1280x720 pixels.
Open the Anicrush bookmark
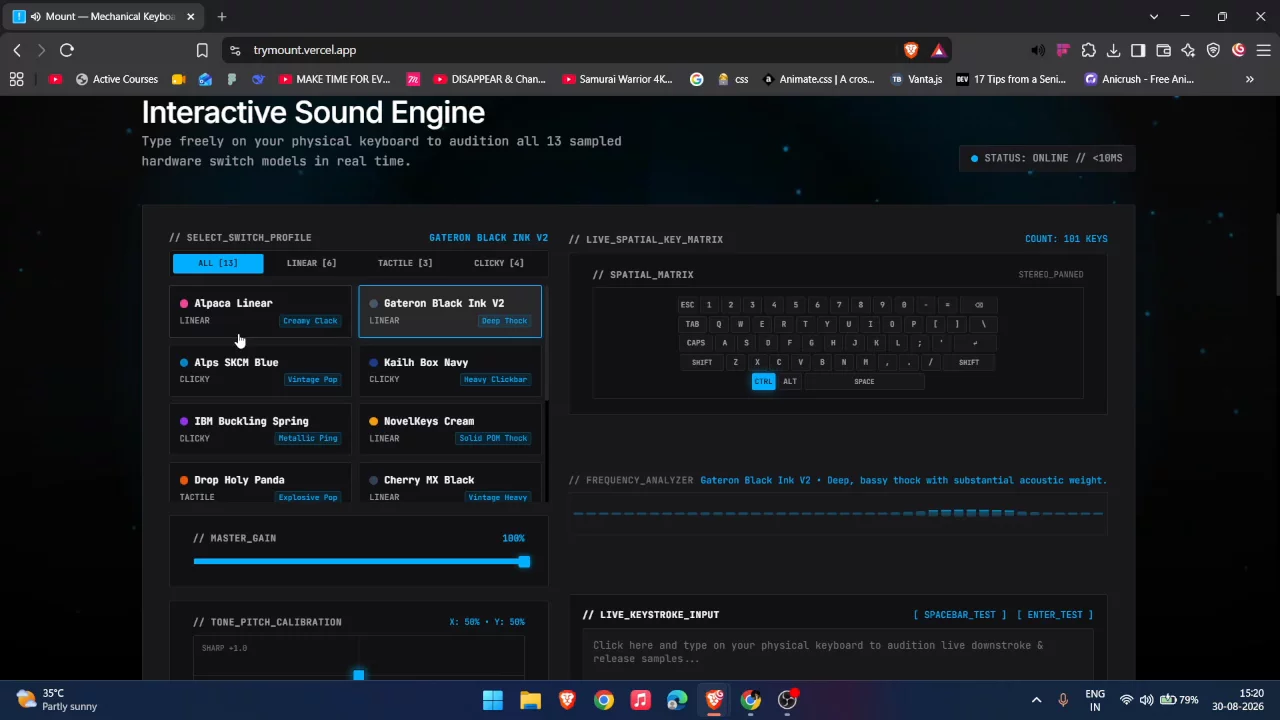[x=1139, y=79]
